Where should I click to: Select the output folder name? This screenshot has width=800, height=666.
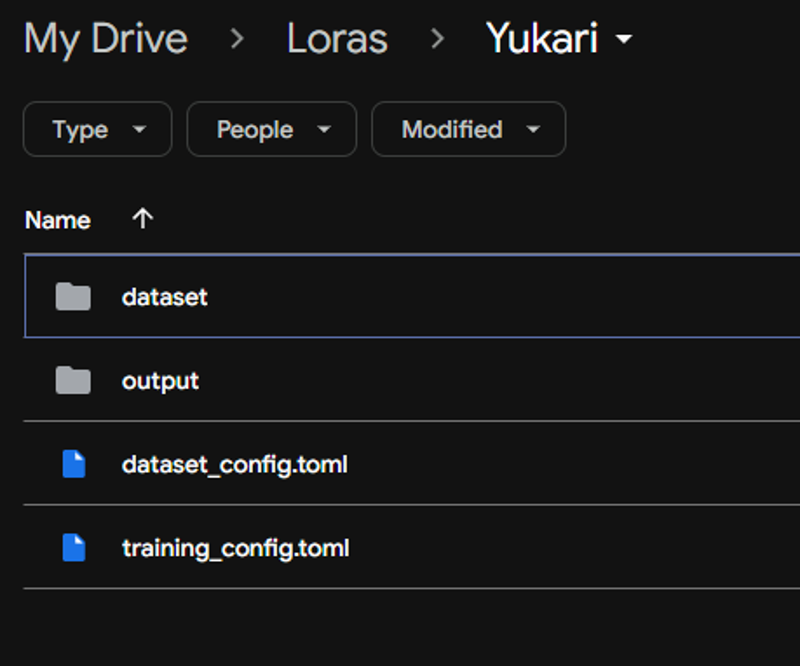(x=160, y=381)
